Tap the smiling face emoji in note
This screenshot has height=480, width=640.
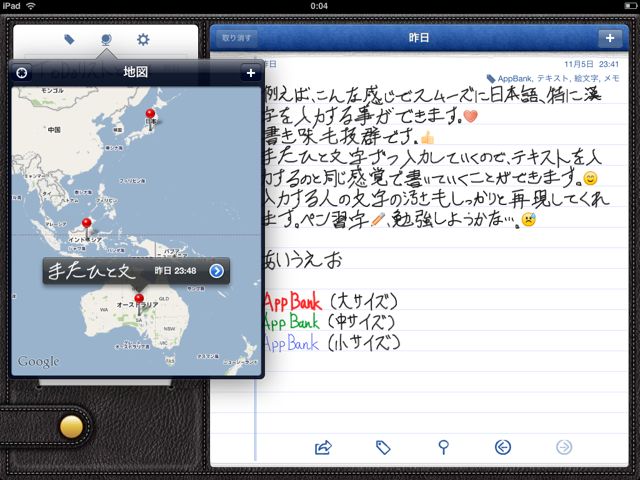tap(590, 178)
